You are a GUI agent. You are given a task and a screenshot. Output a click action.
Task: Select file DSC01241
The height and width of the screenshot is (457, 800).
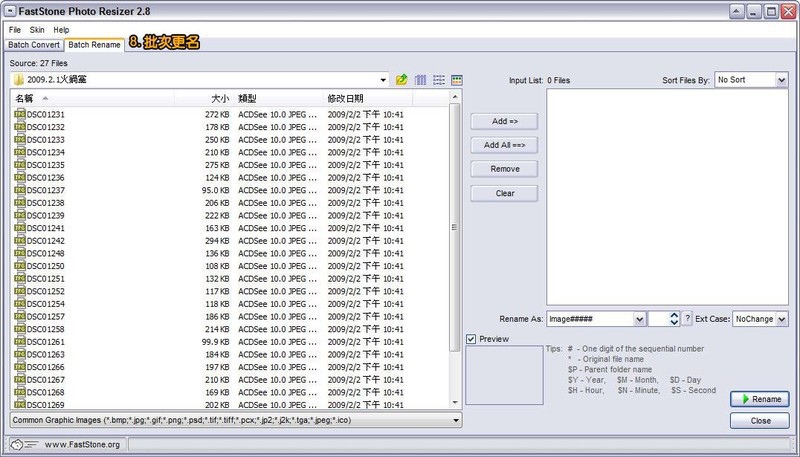(x=45, y=228)
